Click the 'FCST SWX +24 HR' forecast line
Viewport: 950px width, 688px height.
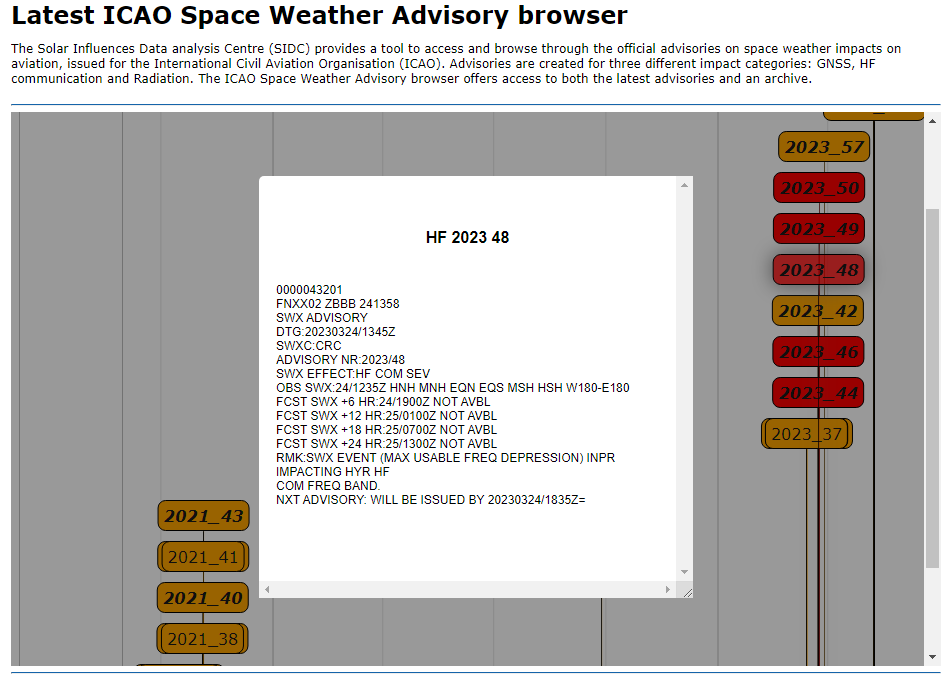pyautogui.click(x=387, y=444)
